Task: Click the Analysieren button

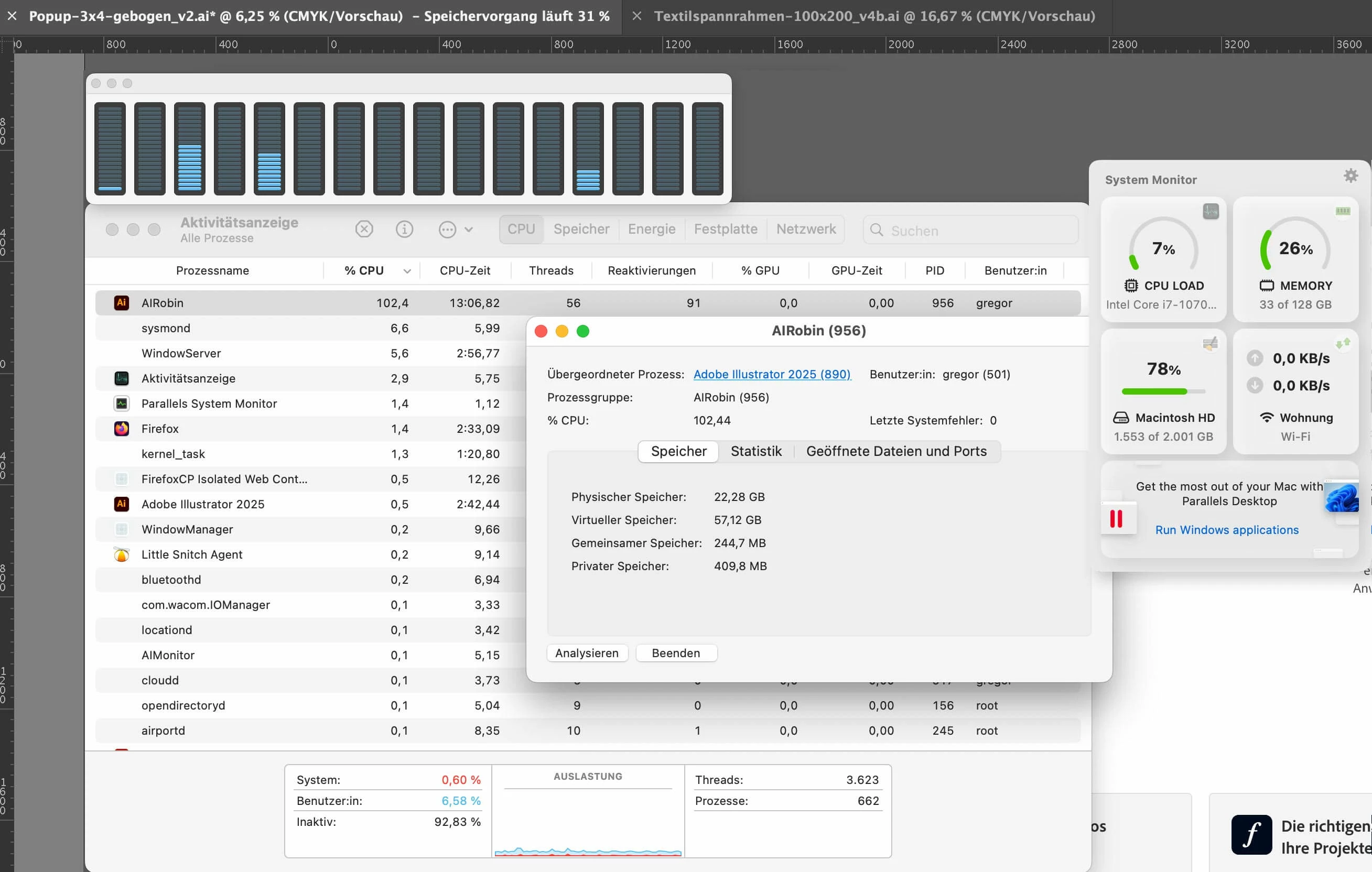Action: click(586, 653)
